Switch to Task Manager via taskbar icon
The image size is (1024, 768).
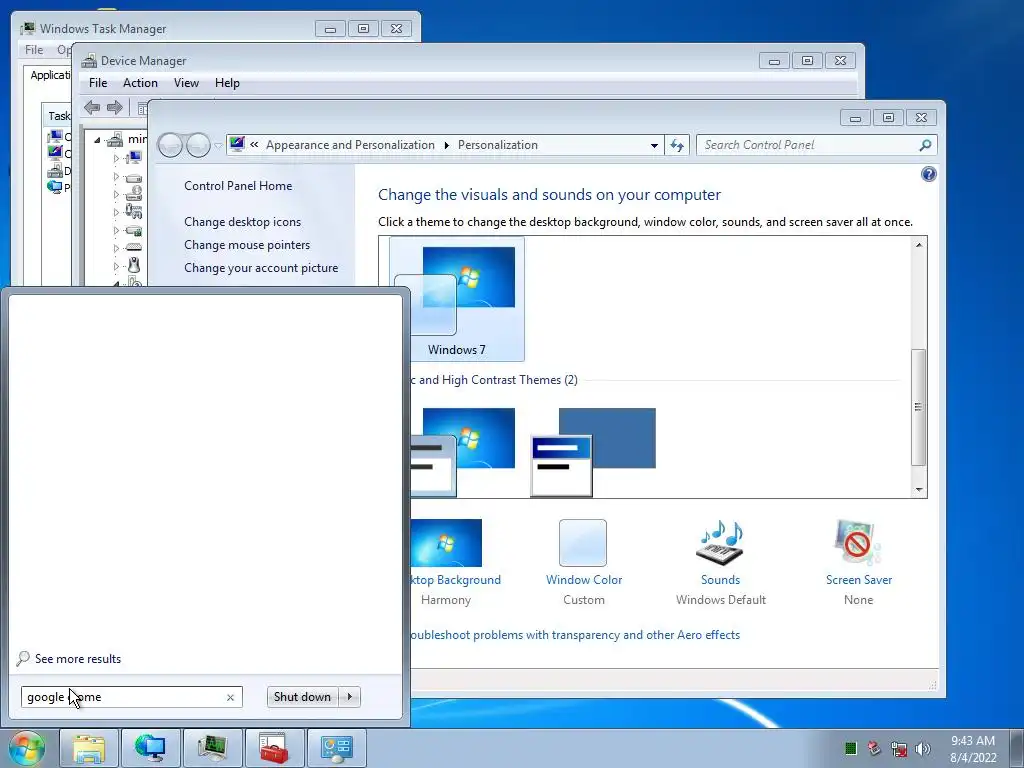tap(212, 748)
